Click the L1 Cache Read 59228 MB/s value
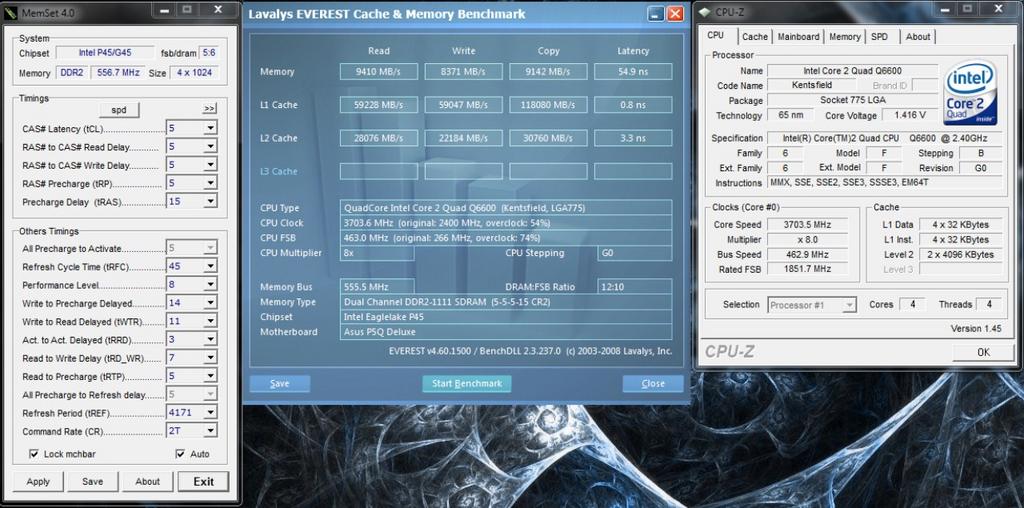Image resolution: width=1024 pixels, height=508 pixels. [x=379, y=104]
